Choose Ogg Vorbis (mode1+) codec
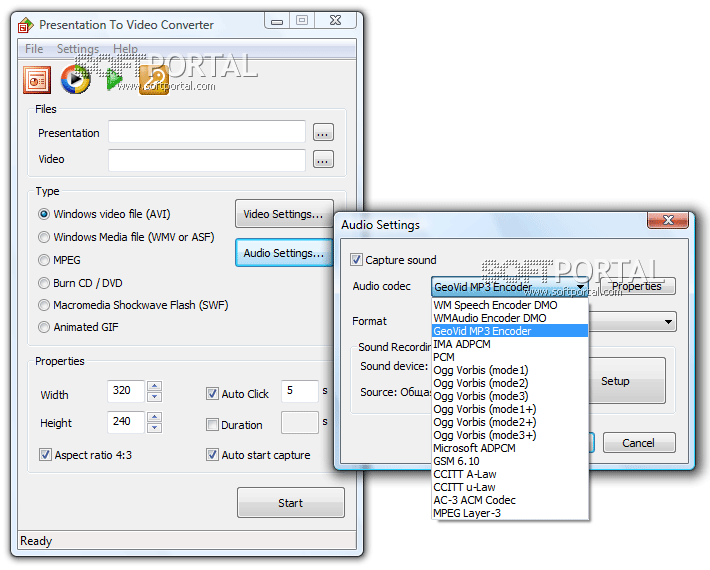 point(510,409)
